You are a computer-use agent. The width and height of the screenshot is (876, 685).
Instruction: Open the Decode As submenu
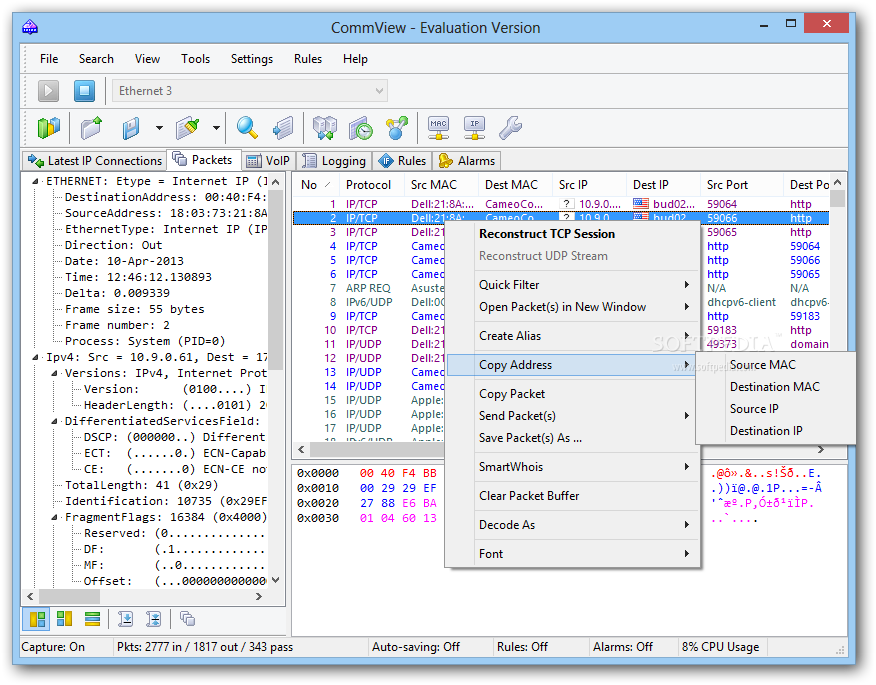click(573, 525)
